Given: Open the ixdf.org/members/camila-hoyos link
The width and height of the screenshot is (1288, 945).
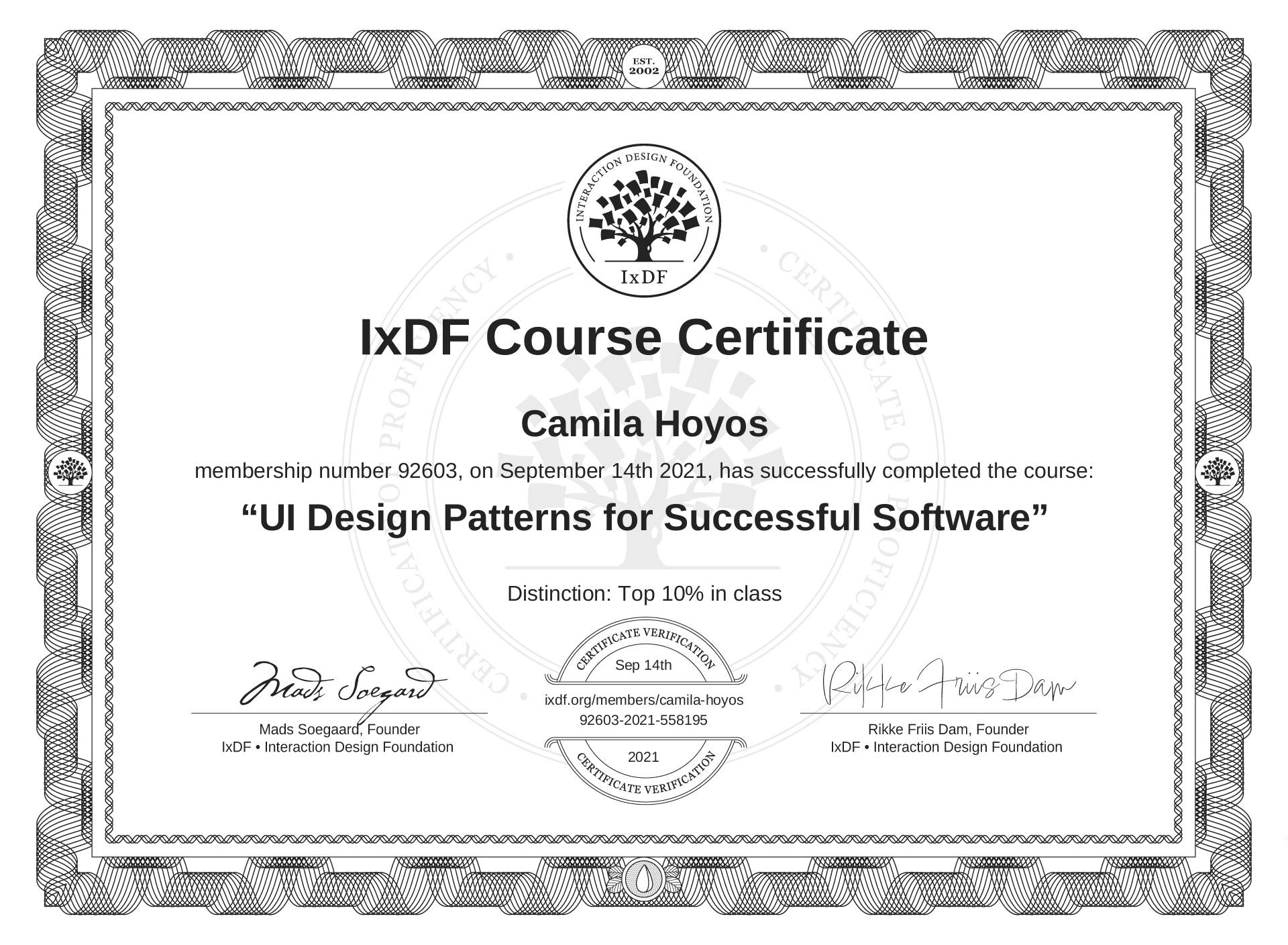Looking at the screenshot, I should 643,700.
